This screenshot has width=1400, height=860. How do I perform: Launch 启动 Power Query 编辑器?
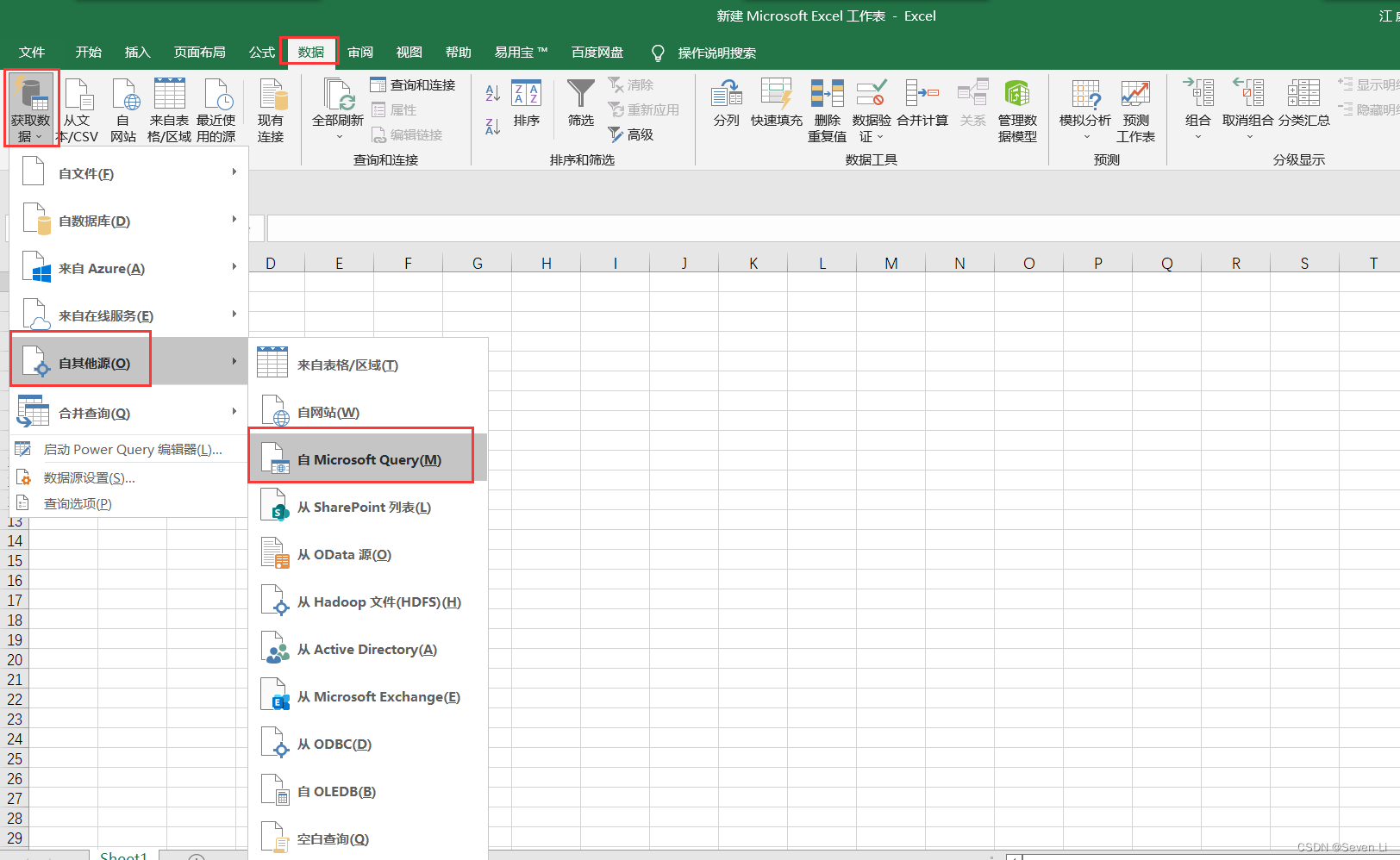click(128, 449)
